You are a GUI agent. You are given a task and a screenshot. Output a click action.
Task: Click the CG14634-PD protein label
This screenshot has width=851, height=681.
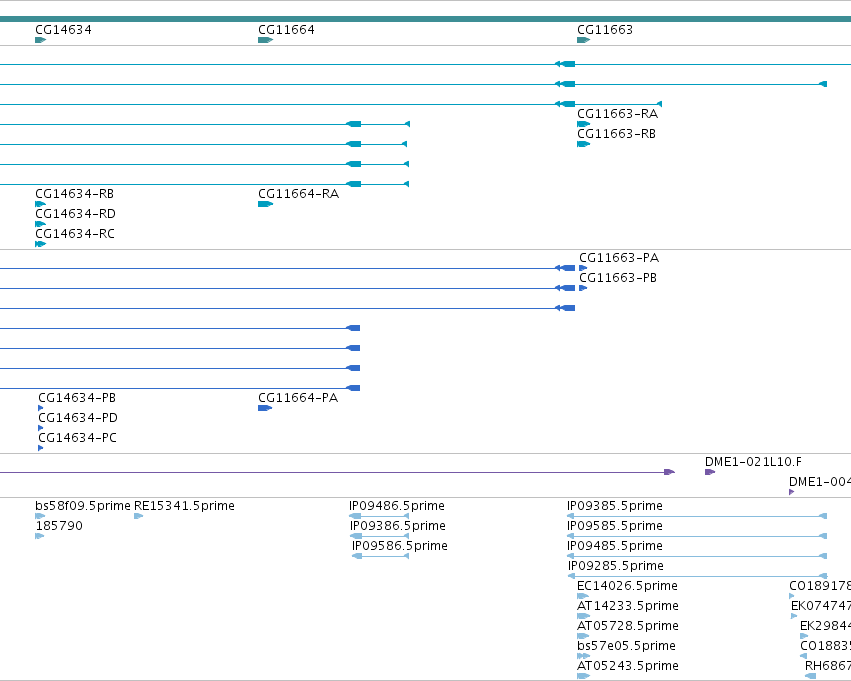[x=78, y=418]
